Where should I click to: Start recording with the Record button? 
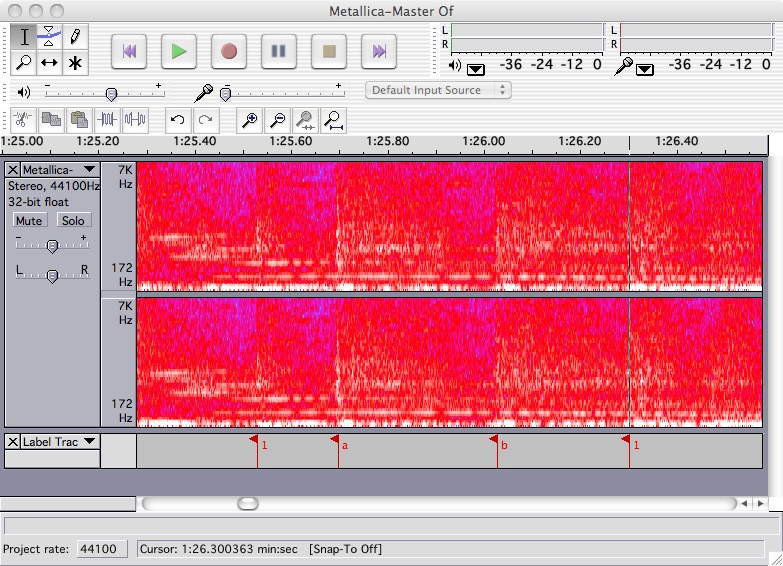[229, 51]
